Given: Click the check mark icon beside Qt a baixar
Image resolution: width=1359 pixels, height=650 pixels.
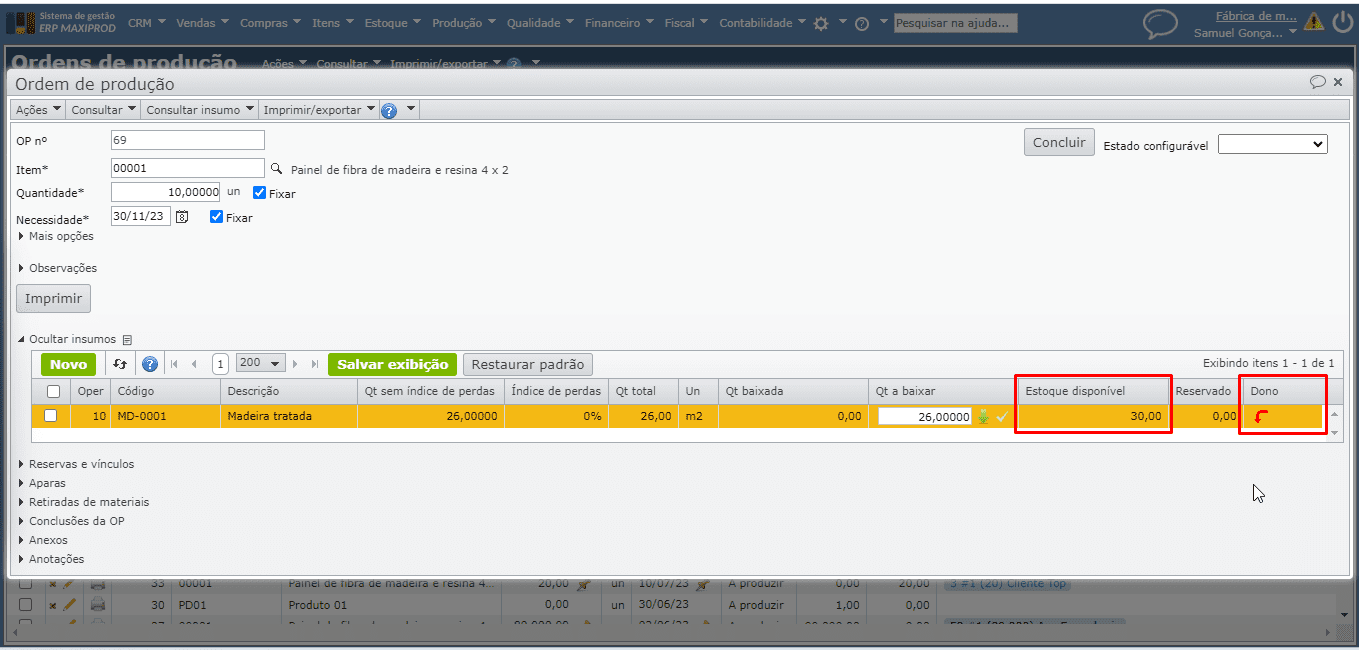Looking at the screenshot, I should 1002,417.
